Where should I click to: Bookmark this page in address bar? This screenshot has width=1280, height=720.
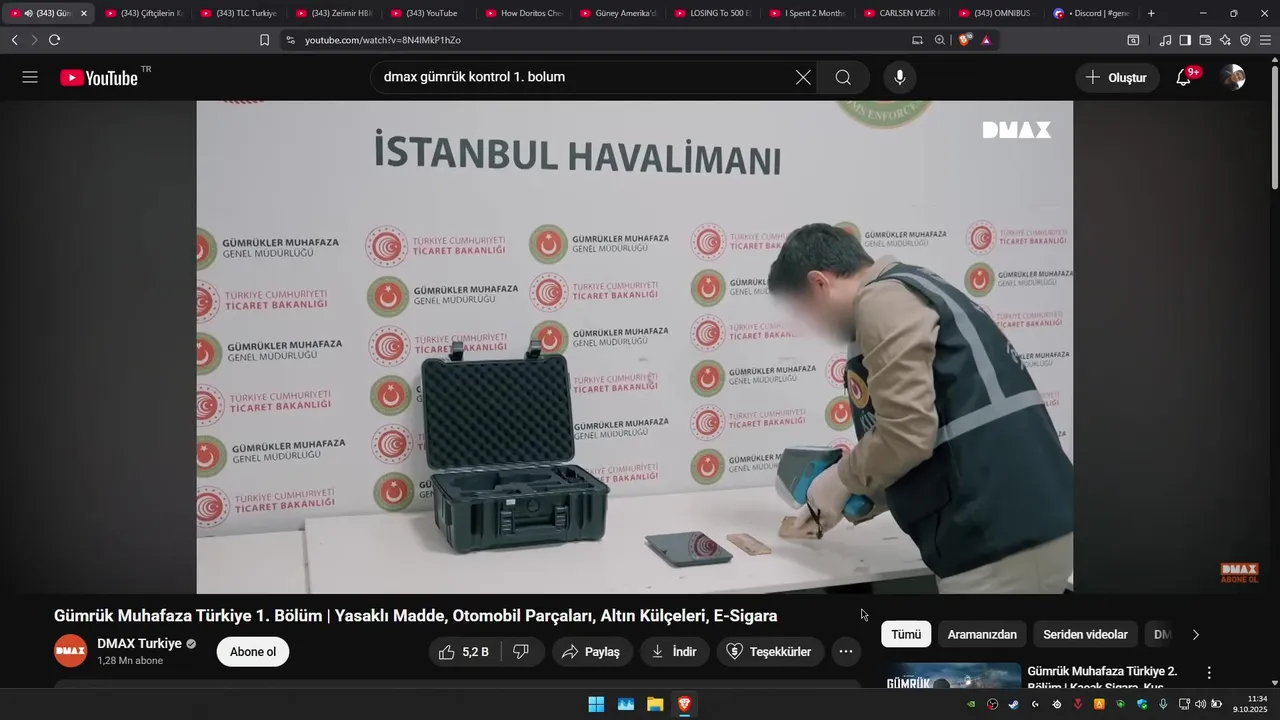pyautogui.click(x=264, y=40)
